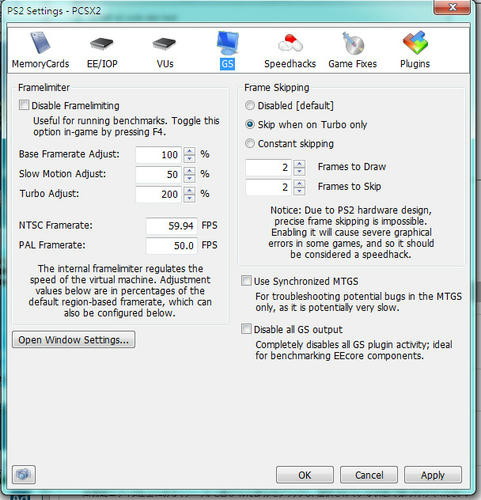Increase Slow Motion Adjust value
Viewport: 481px width, 500px height.
pos(190,171)
